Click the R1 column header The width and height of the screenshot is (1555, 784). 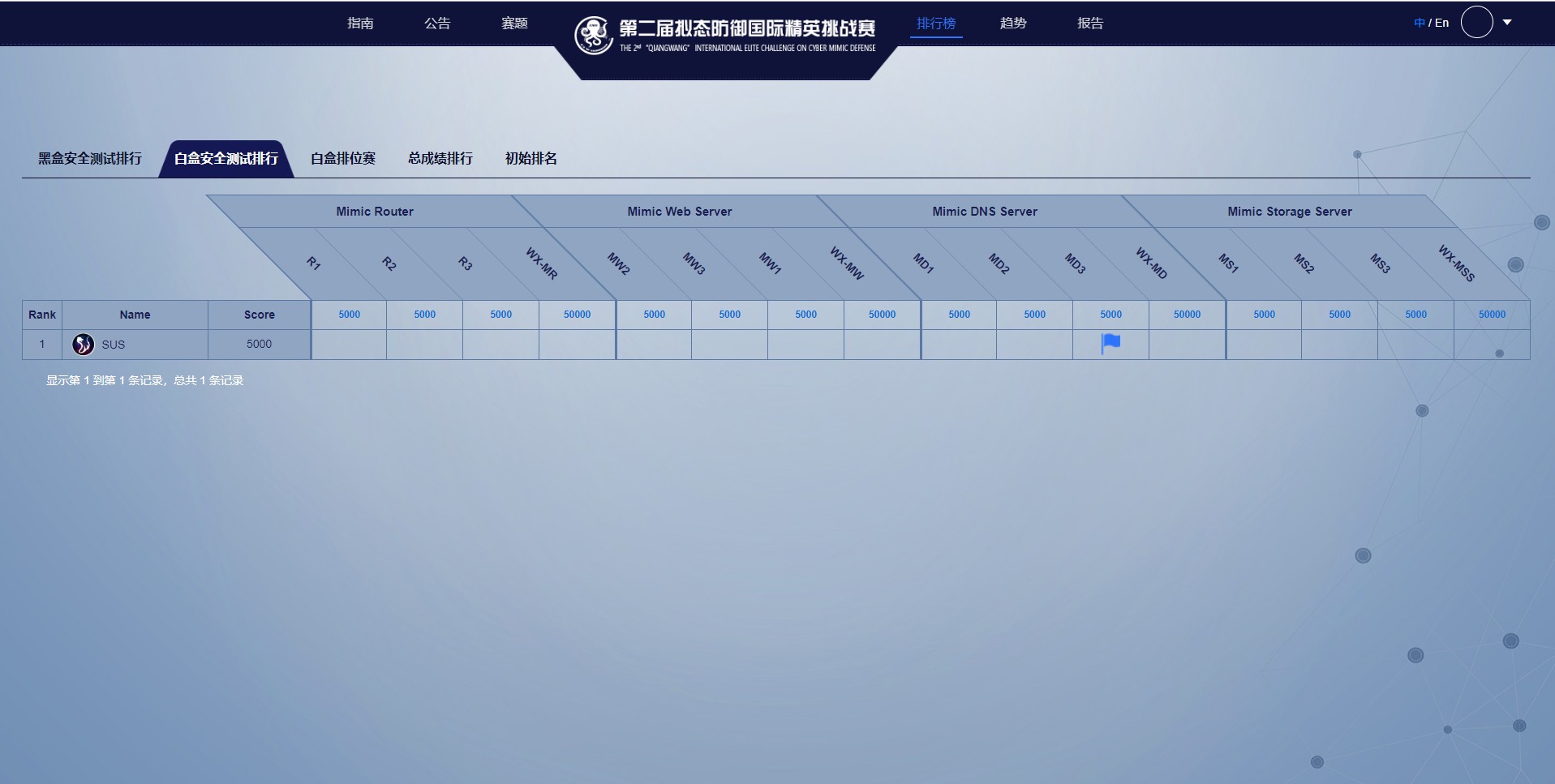(313, 263)
